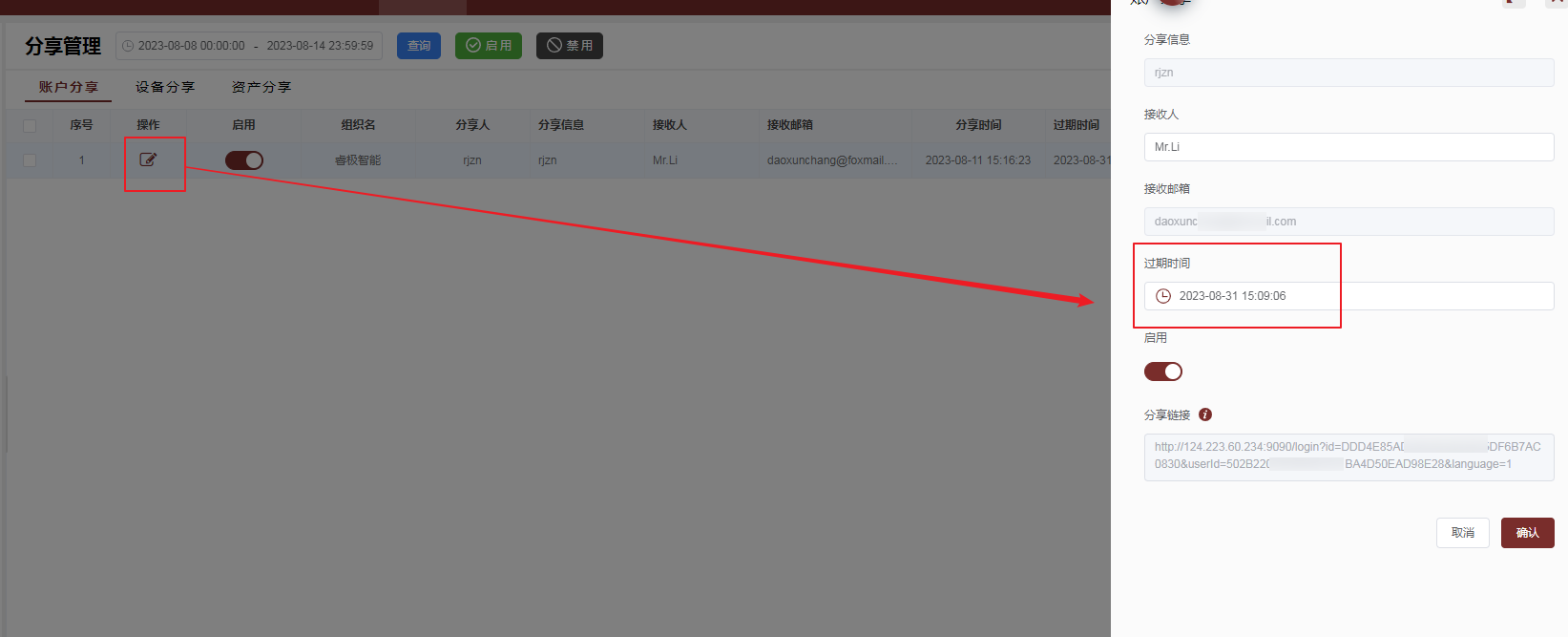Click the clock icon in date range filter

tap(128, 46)
